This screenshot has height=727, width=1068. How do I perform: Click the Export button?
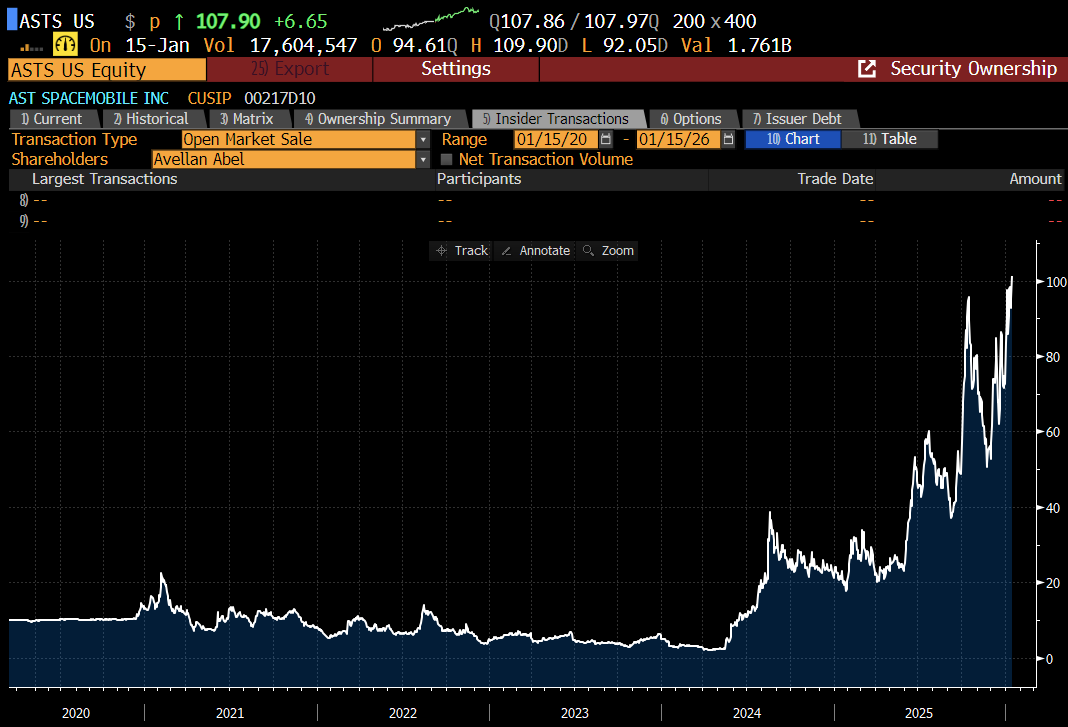289,69
